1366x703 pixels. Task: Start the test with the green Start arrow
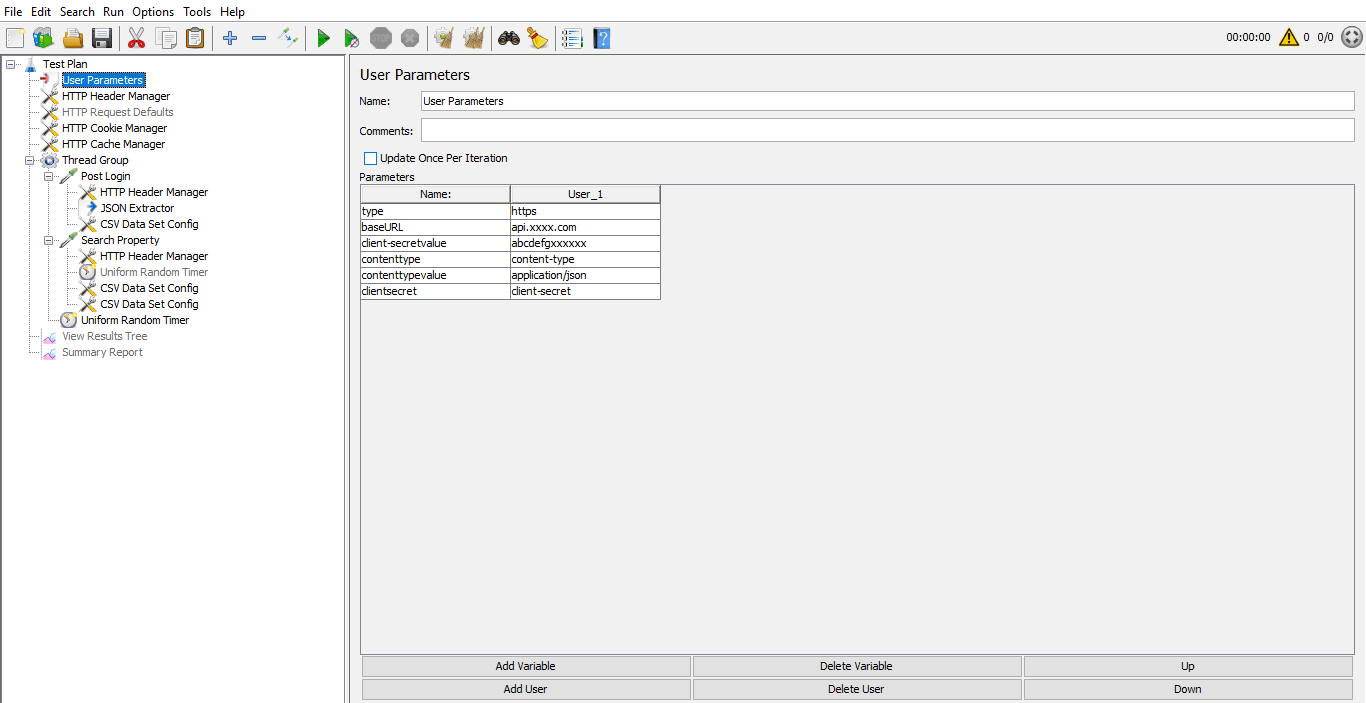point(323,37)
